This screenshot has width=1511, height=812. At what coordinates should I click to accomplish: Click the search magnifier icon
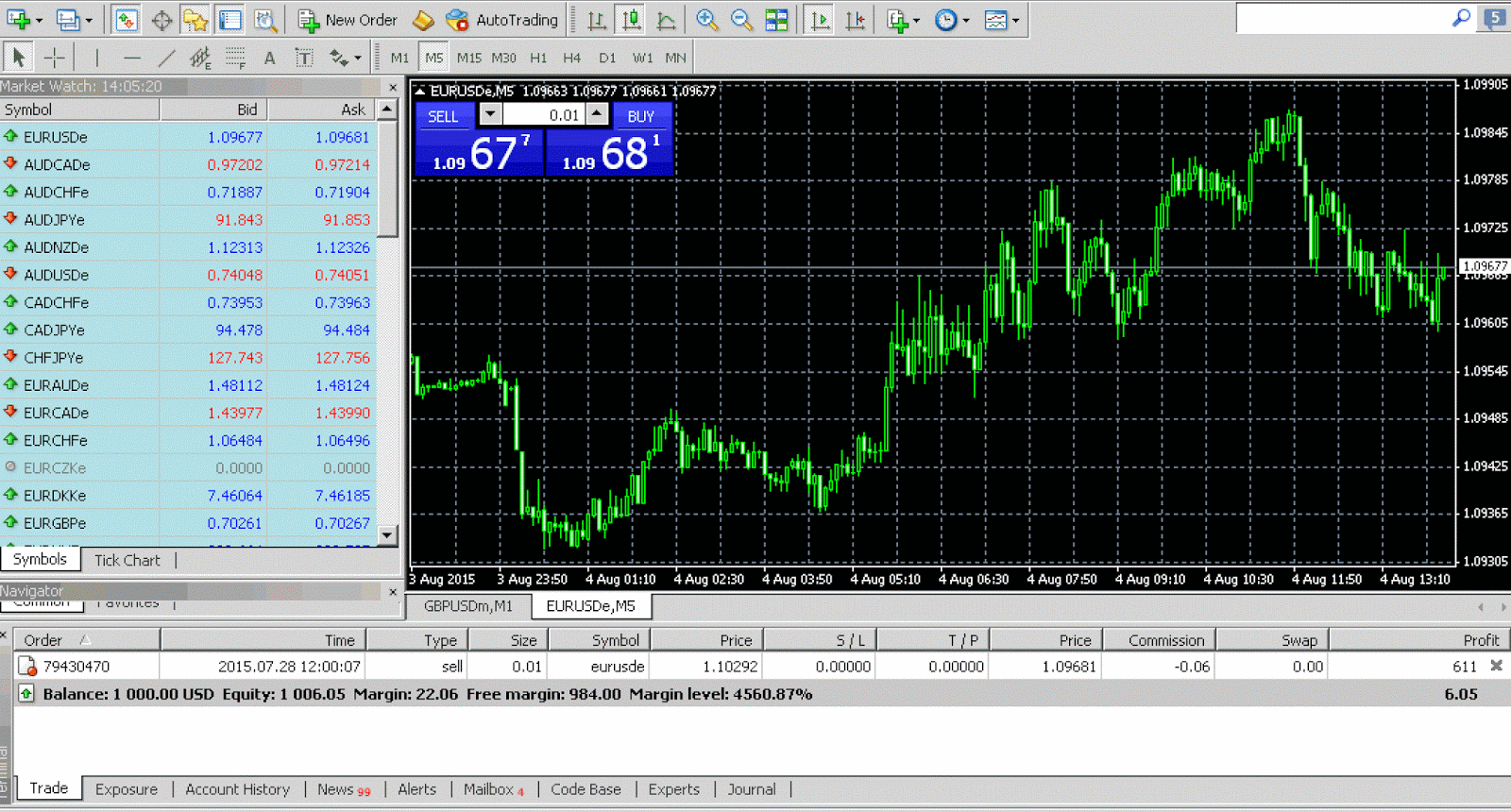(x=1461, y=18)
